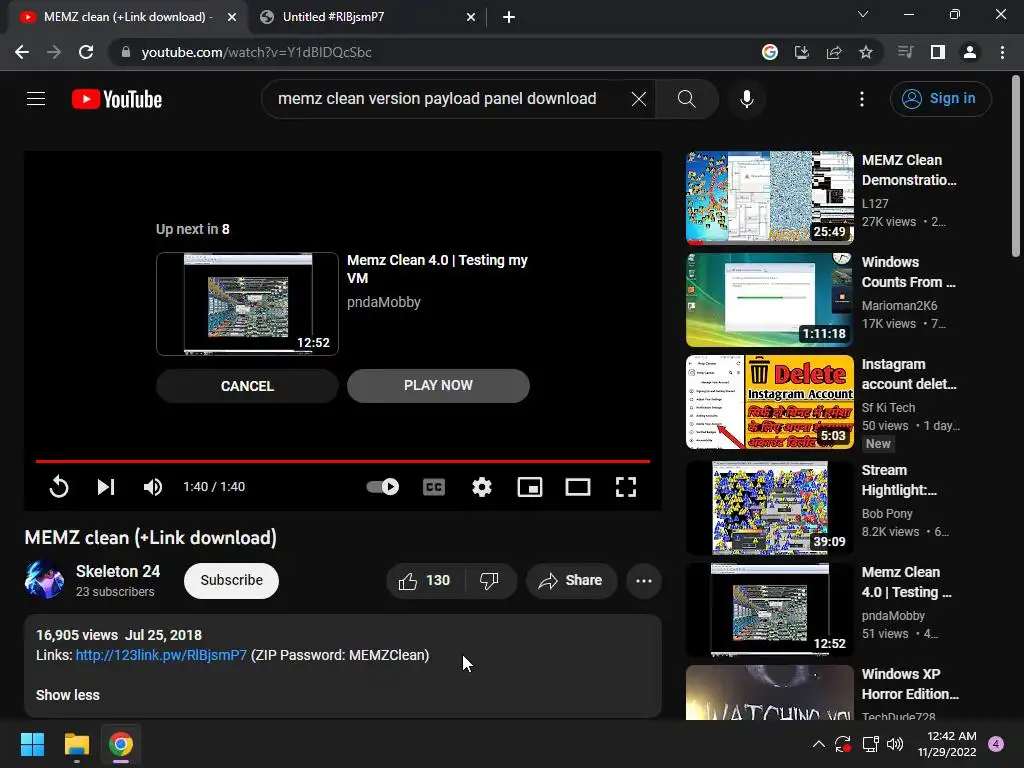Screen dimensions: 1024x768
Task: Open Skeleton 24 channel name
Action: pos(118,571)
